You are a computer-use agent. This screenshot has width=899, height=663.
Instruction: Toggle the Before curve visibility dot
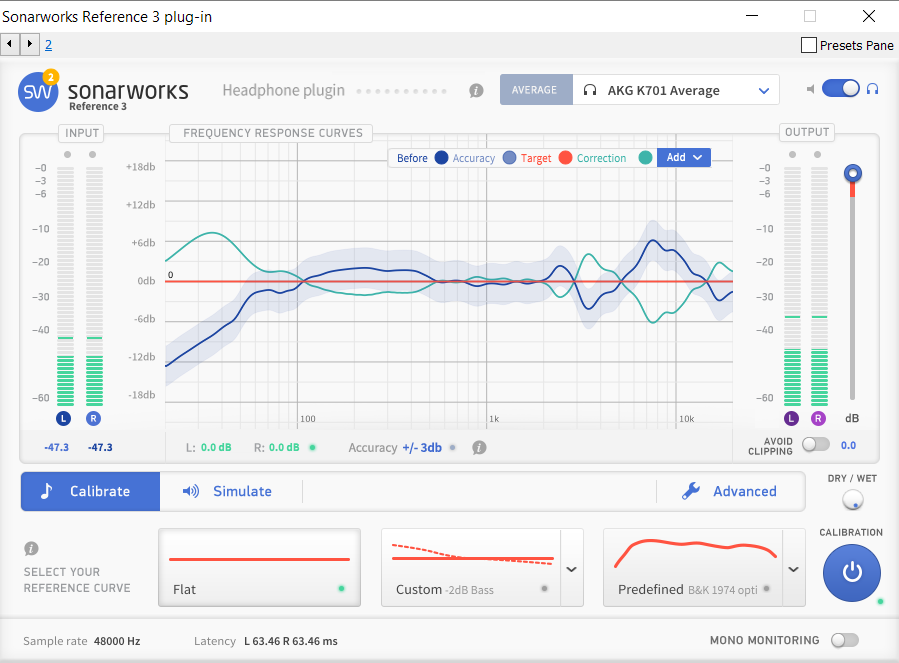(441, 158)
